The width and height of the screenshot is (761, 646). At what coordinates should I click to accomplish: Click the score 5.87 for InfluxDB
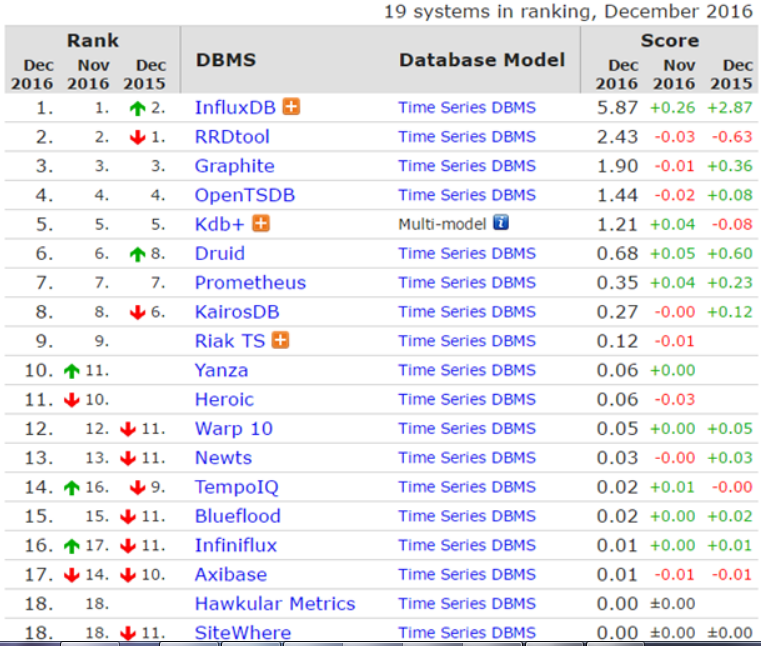coord(617,108)
